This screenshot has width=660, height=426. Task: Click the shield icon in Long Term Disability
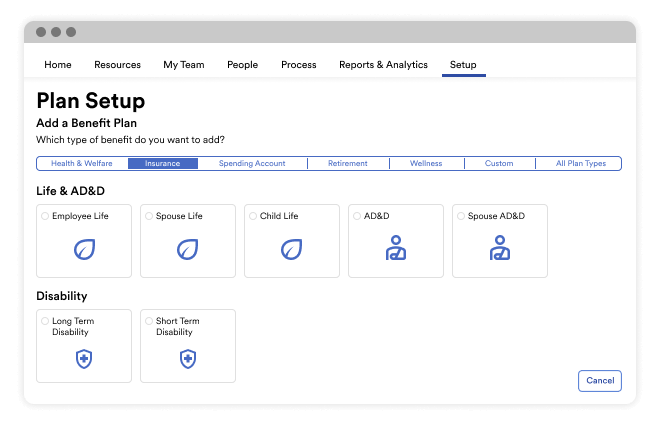pos(84,359)
